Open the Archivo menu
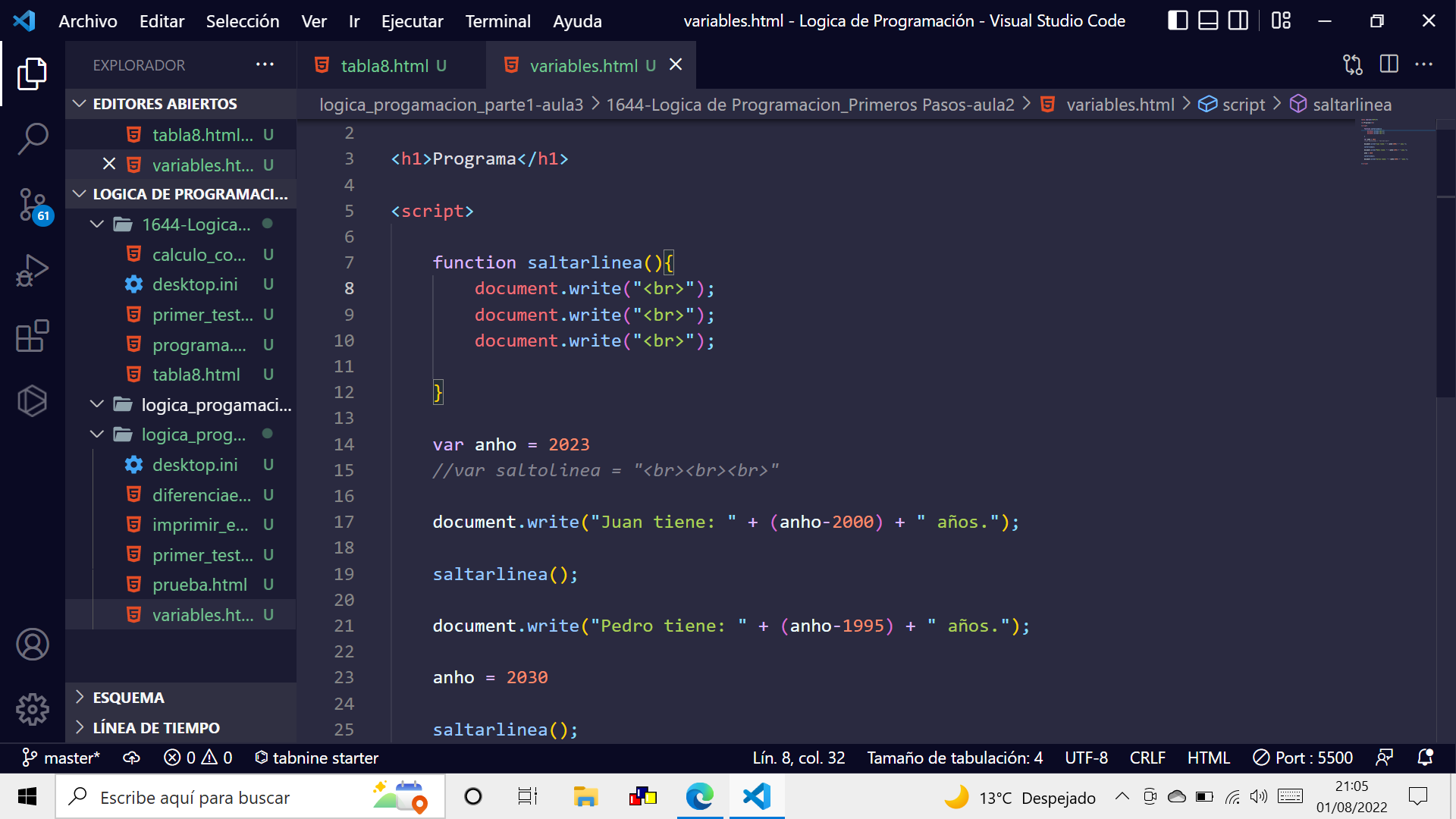The height and width of the screenshot is (819, 1456). pos(88,20)
